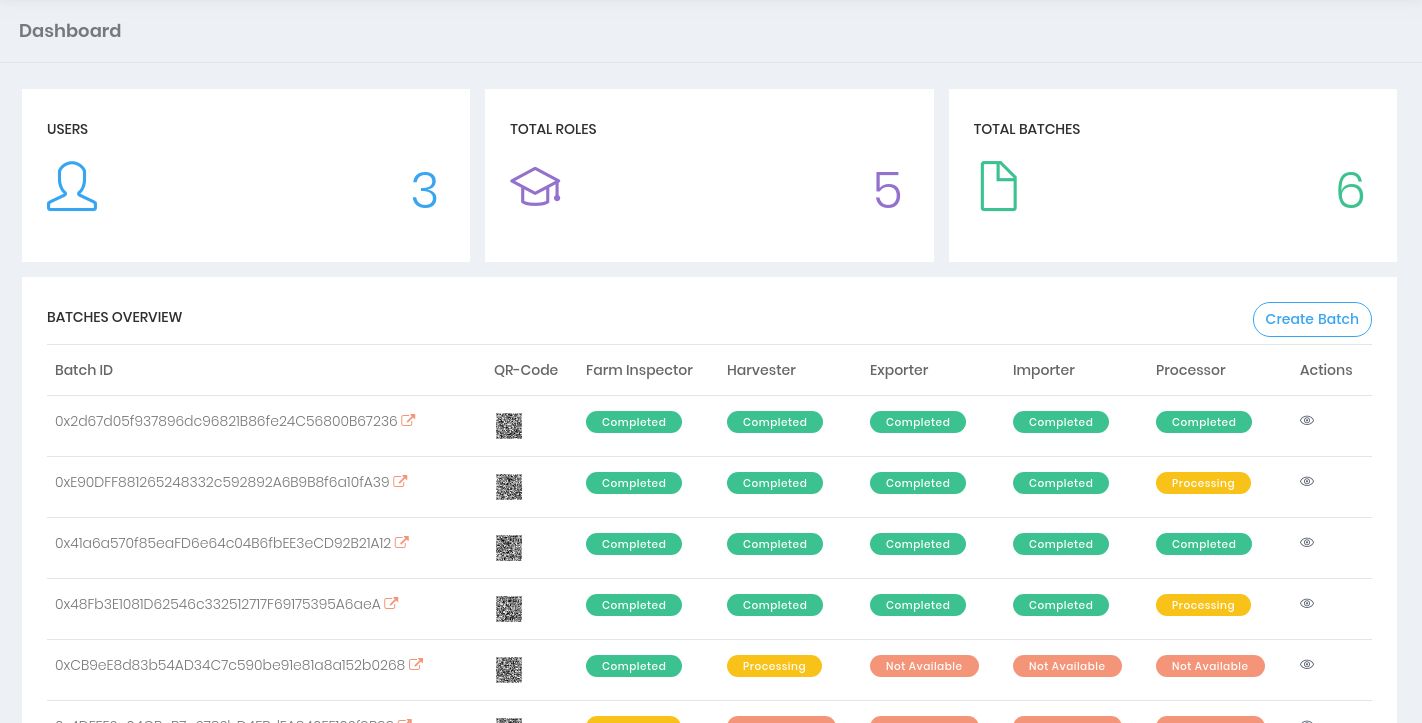
Task: Click the Total Batches document icon
Action: coord(998,187)
